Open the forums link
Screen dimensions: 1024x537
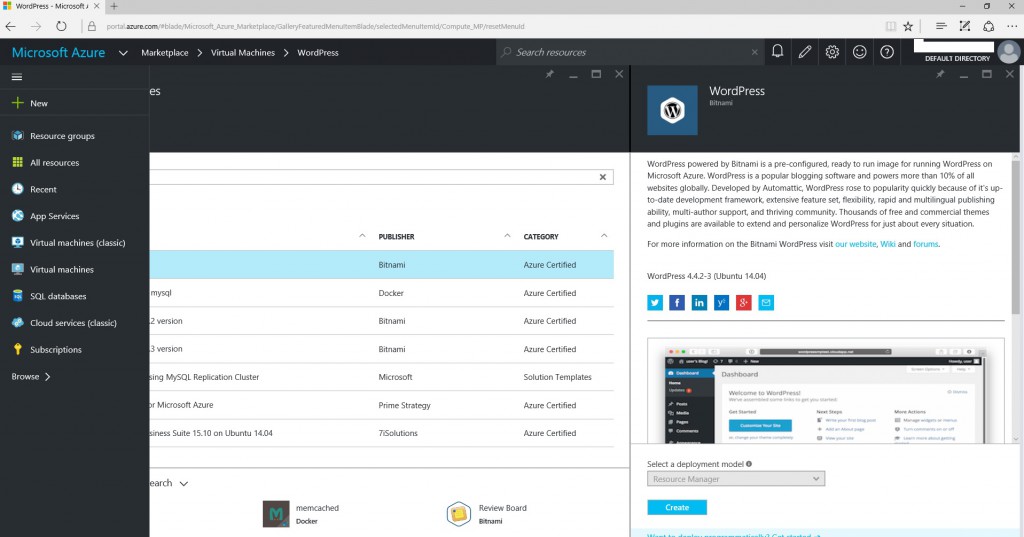pos(925,244)
